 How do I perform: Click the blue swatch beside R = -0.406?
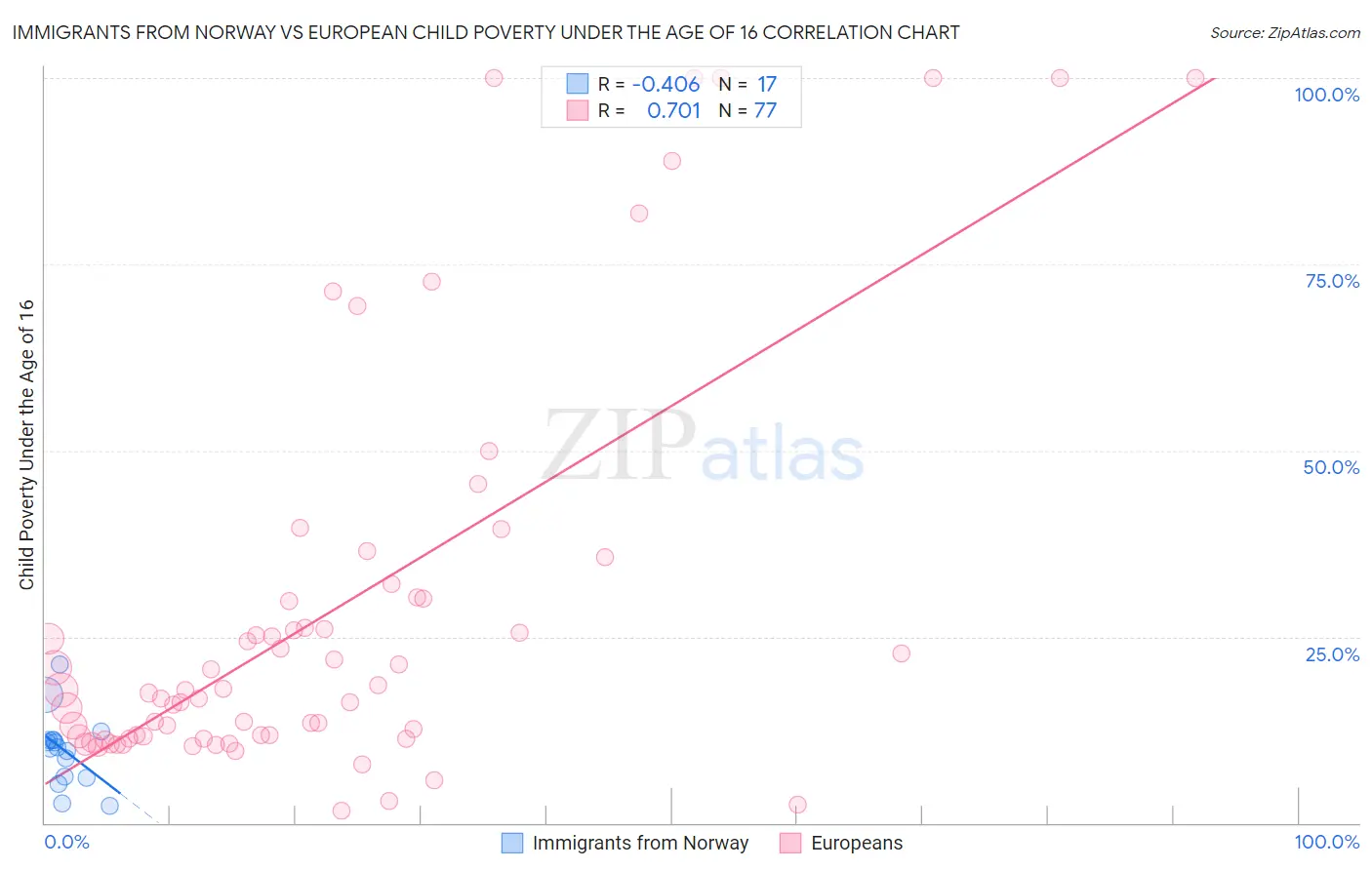pyautogui.click(x=578, y=84)
